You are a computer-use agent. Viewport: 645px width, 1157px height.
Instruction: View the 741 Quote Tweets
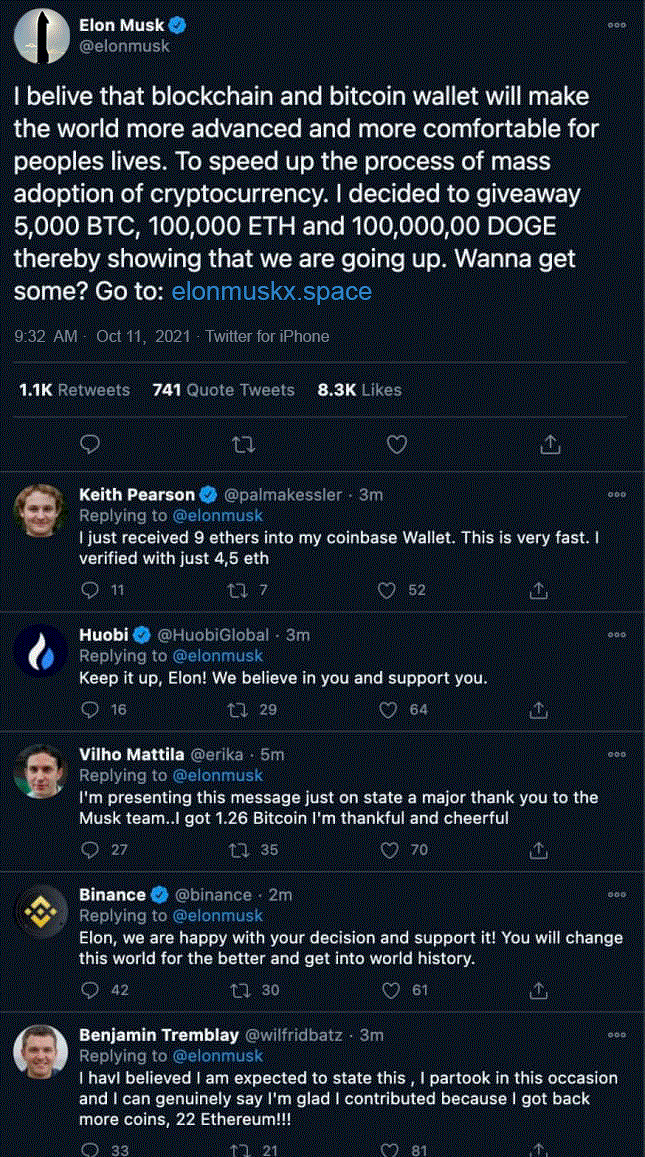pyautogui.click(x=223, y=390)
